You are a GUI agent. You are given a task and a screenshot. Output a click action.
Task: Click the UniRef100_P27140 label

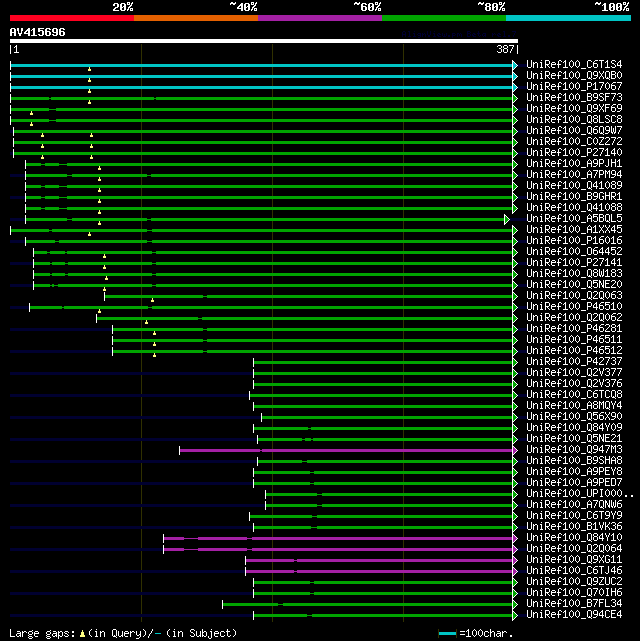(x=574, y=152)
